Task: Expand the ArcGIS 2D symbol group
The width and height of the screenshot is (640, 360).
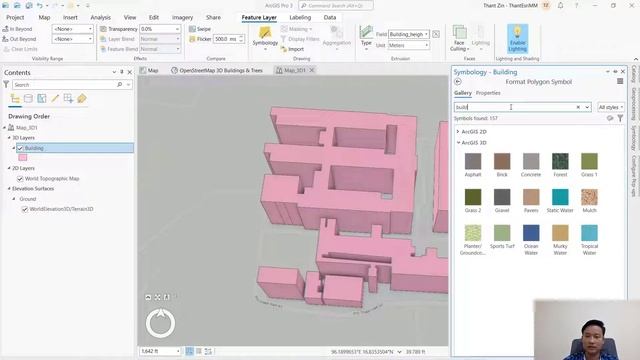Action: (458, 132)
